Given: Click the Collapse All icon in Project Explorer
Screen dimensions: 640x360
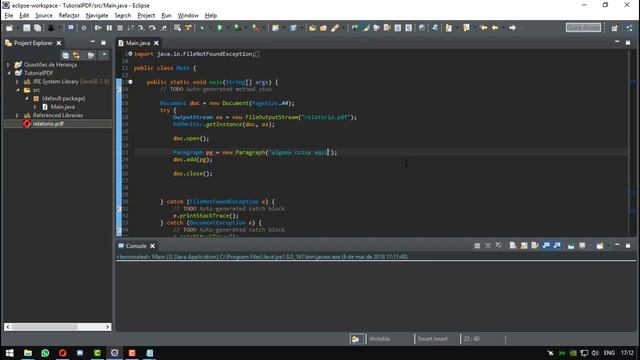Looking at the screenshot, I should click(65, 55).
